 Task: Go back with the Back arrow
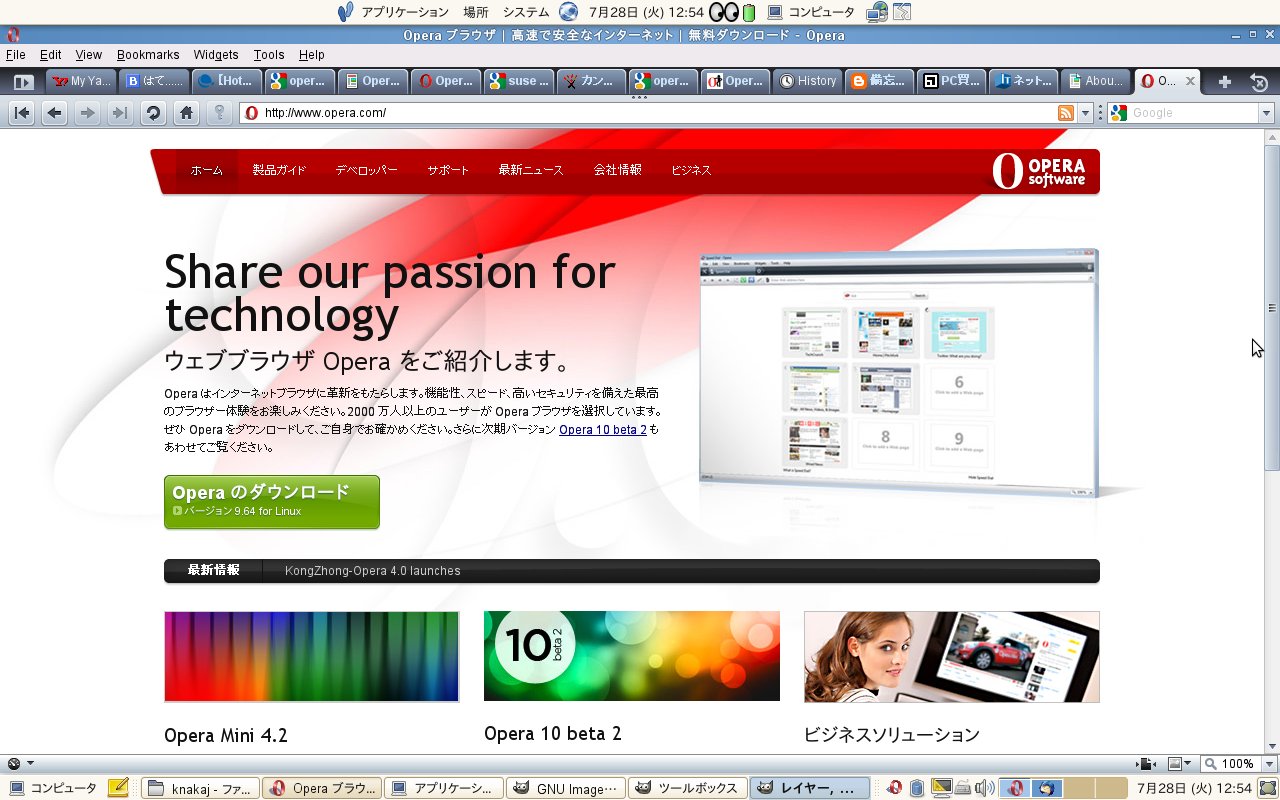pos(55,113)
